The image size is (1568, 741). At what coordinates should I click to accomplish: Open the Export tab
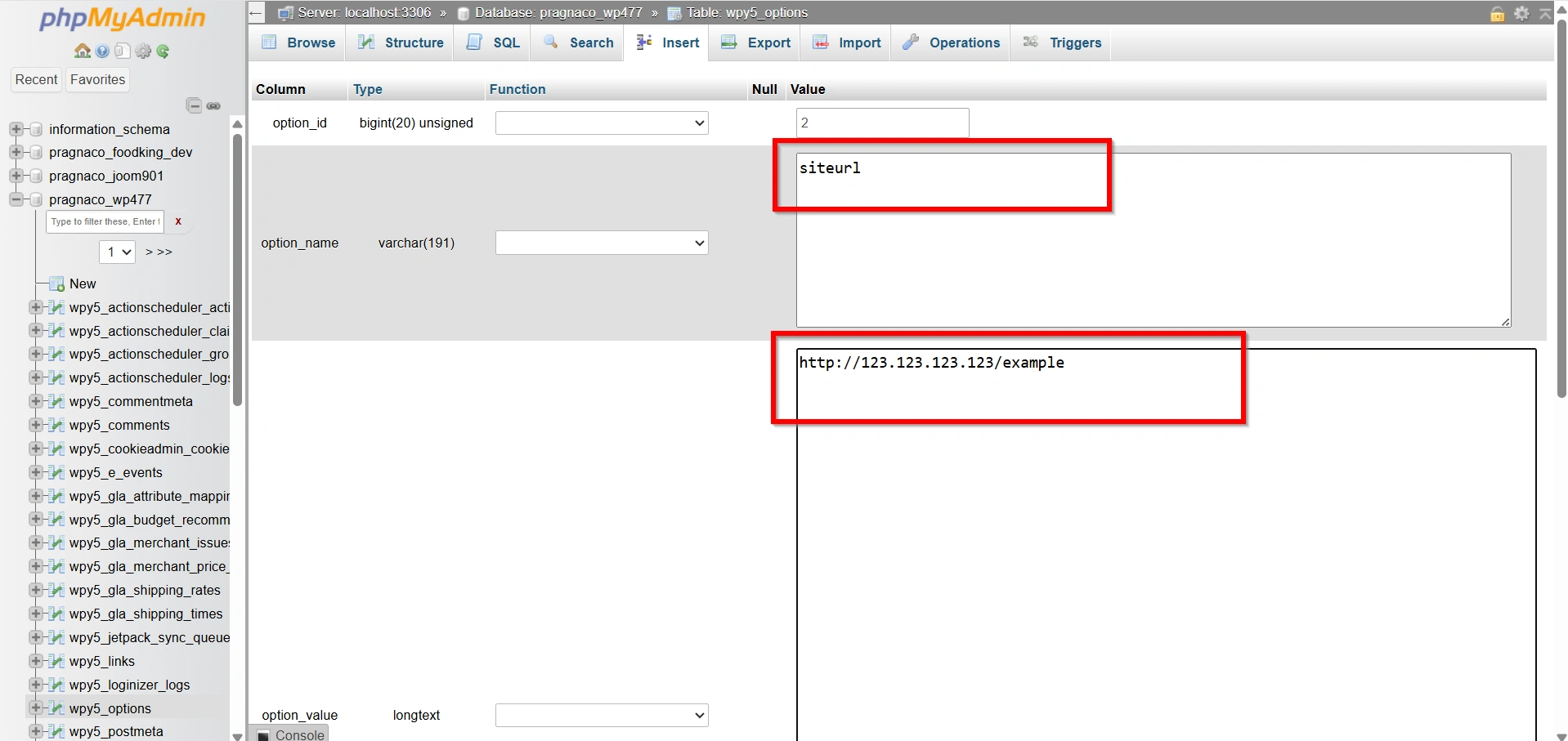click(x=755, y=42)
